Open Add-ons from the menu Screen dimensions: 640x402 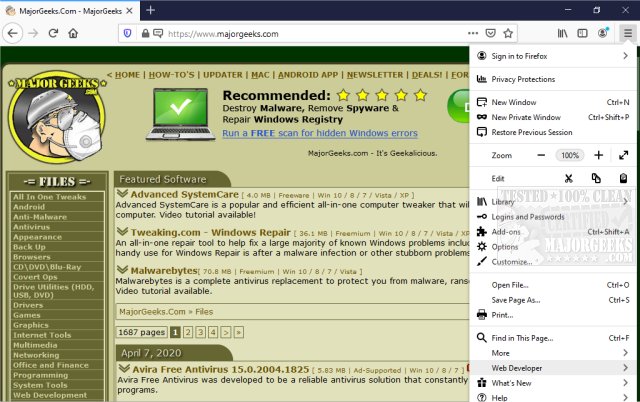pos(553,232)
